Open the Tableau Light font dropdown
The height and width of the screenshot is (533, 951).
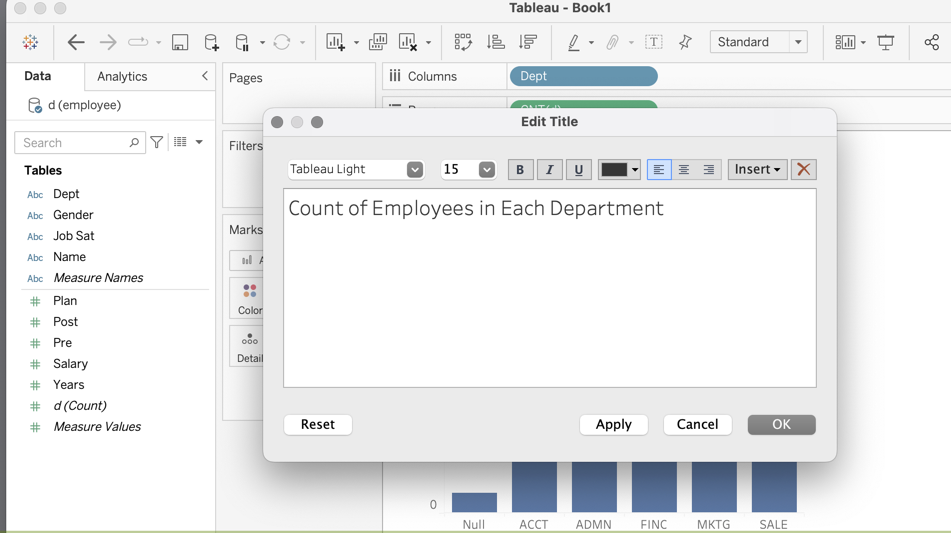(356, 170)
